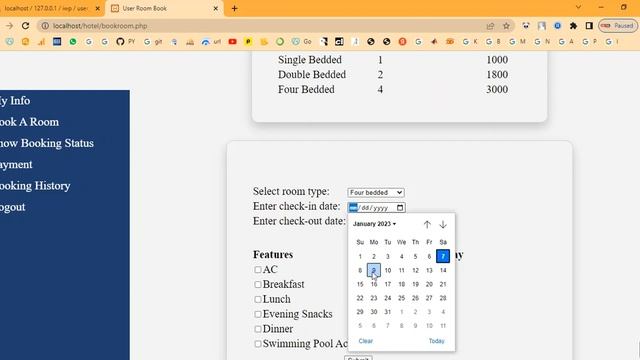Click the address bar URL
The width and height of the screenshot is (640, 360).
pyautogui.click(x=100, y=26)
